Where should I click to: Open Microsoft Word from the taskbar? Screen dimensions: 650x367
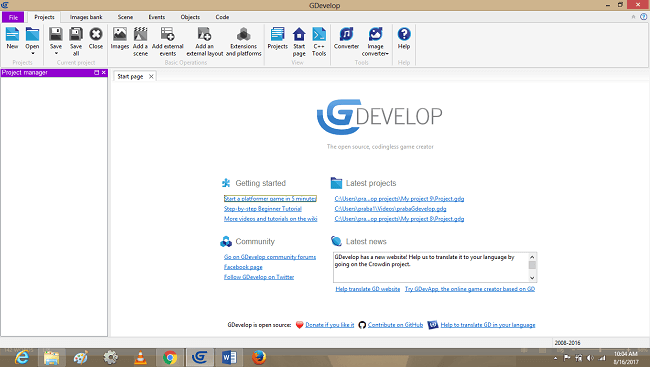click(229, 357)
